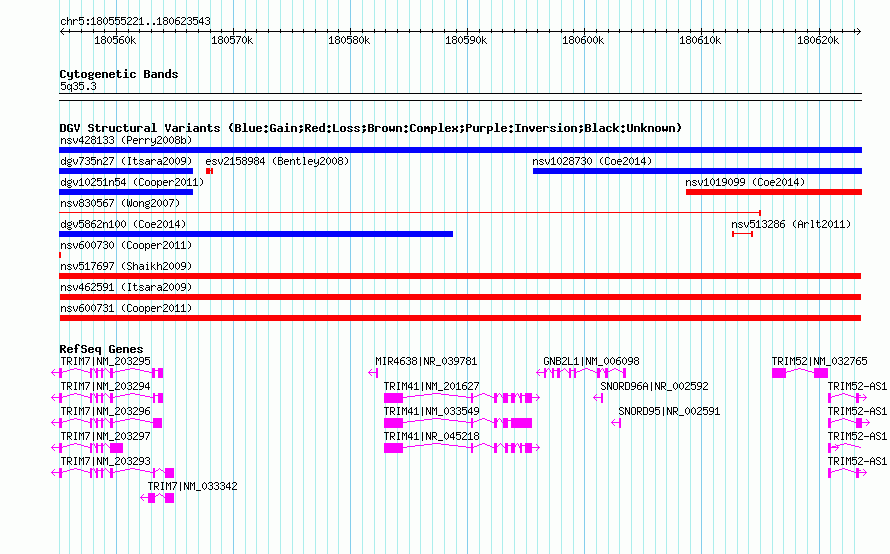This screenshot has height=554, width=890.
Task: Select the TRIM41|NM_201627 transcript label
Action: (x=431, y=387)
